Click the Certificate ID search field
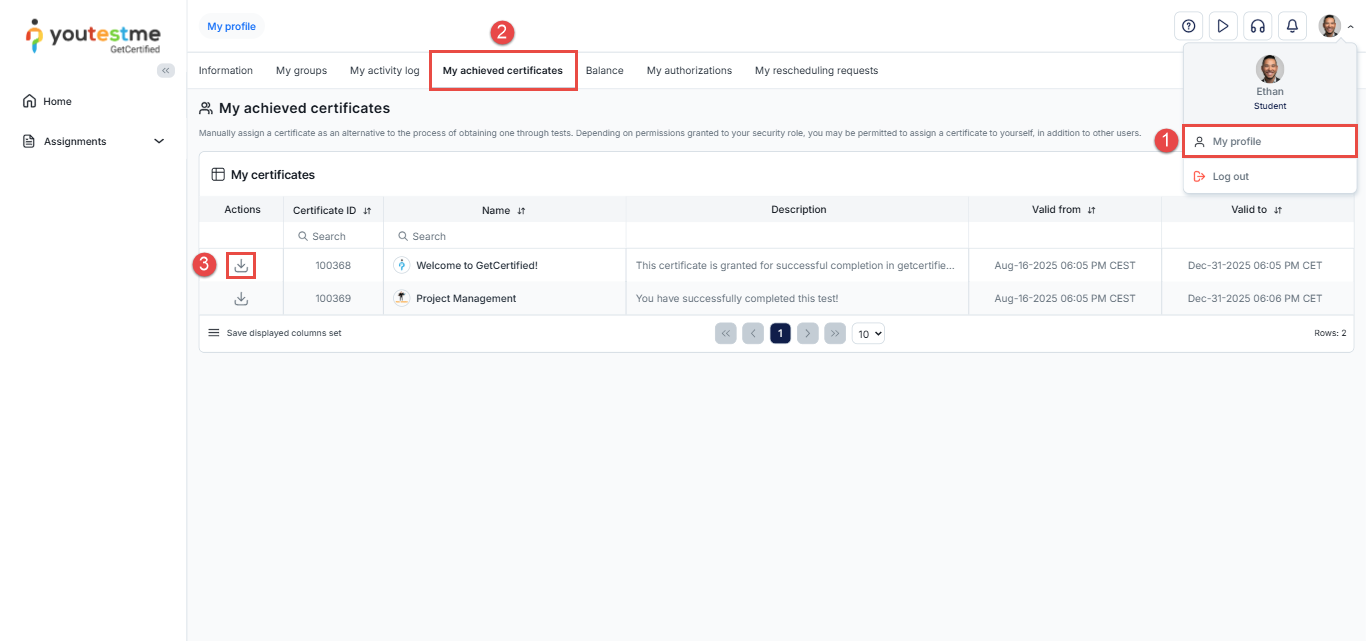The width and height of the screenshot is (1366, 641). pos(335,237)
